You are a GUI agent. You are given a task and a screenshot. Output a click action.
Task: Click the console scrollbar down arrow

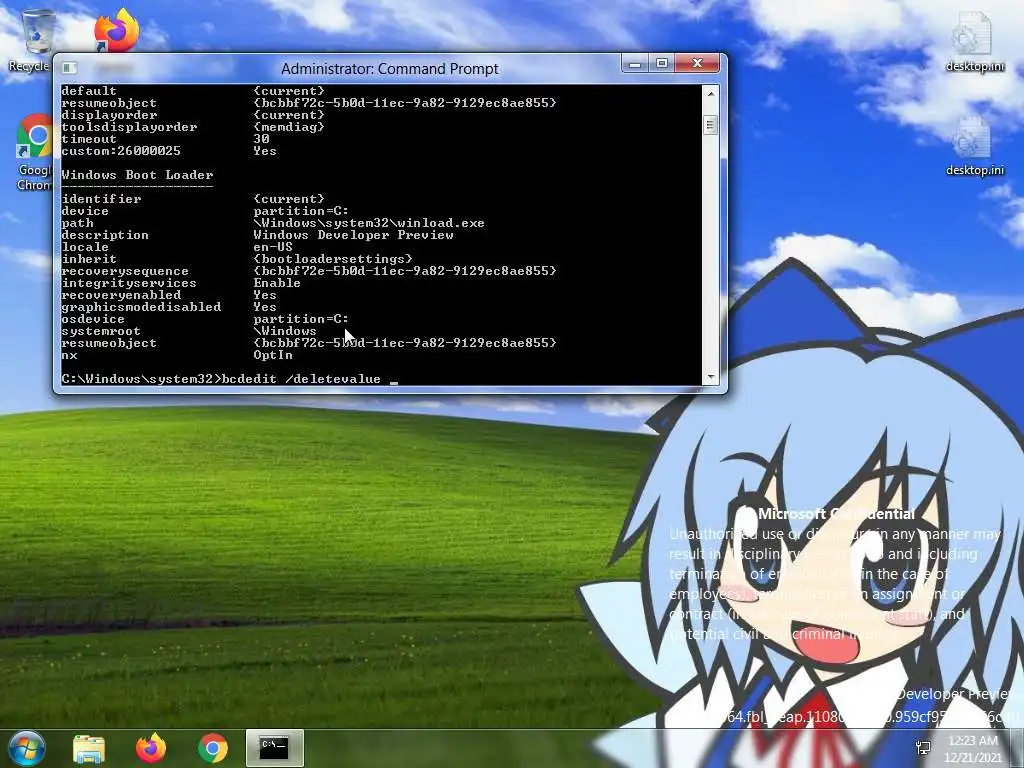click(711, 377)
